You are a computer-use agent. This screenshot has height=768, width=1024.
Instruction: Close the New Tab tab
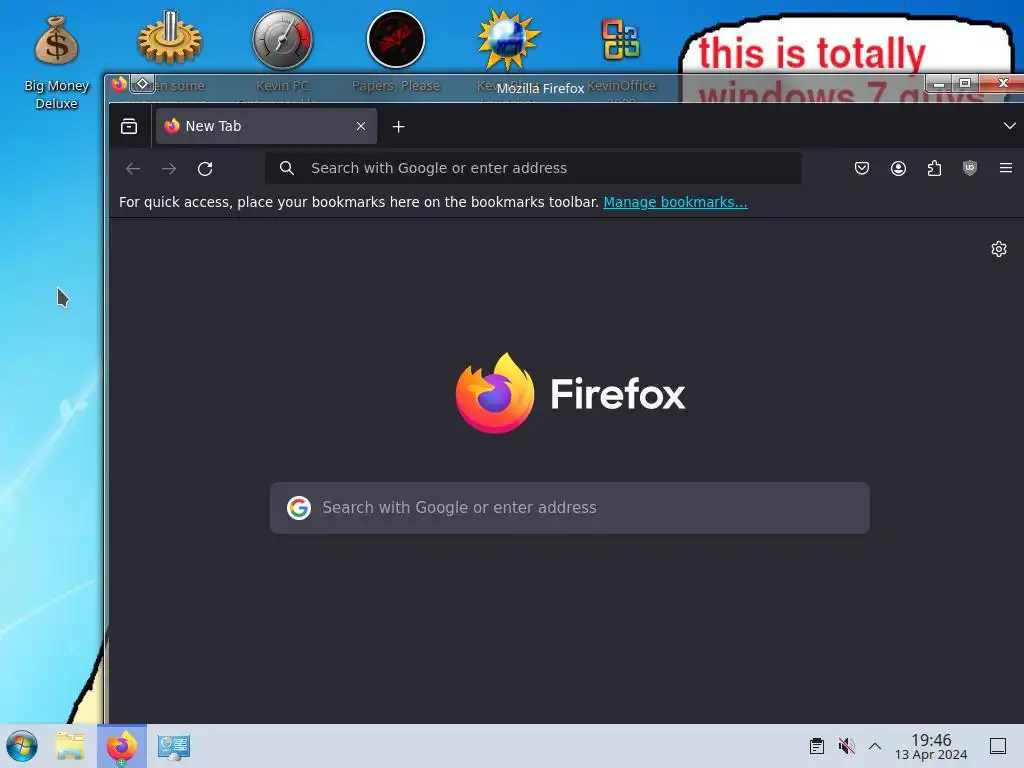pyautogui.click(x=360, y=126)
